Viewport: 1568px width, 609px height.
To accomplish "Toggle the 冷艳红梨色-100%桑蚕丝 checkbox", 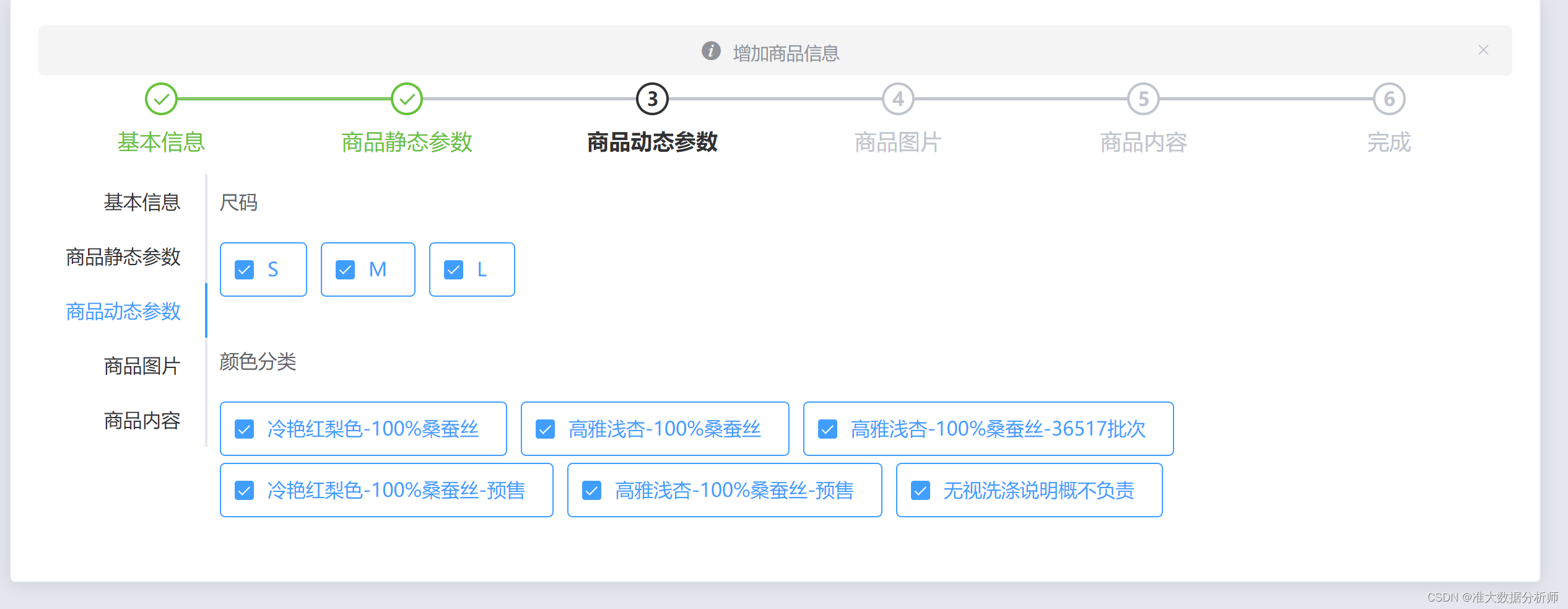I will click(245, 429).
